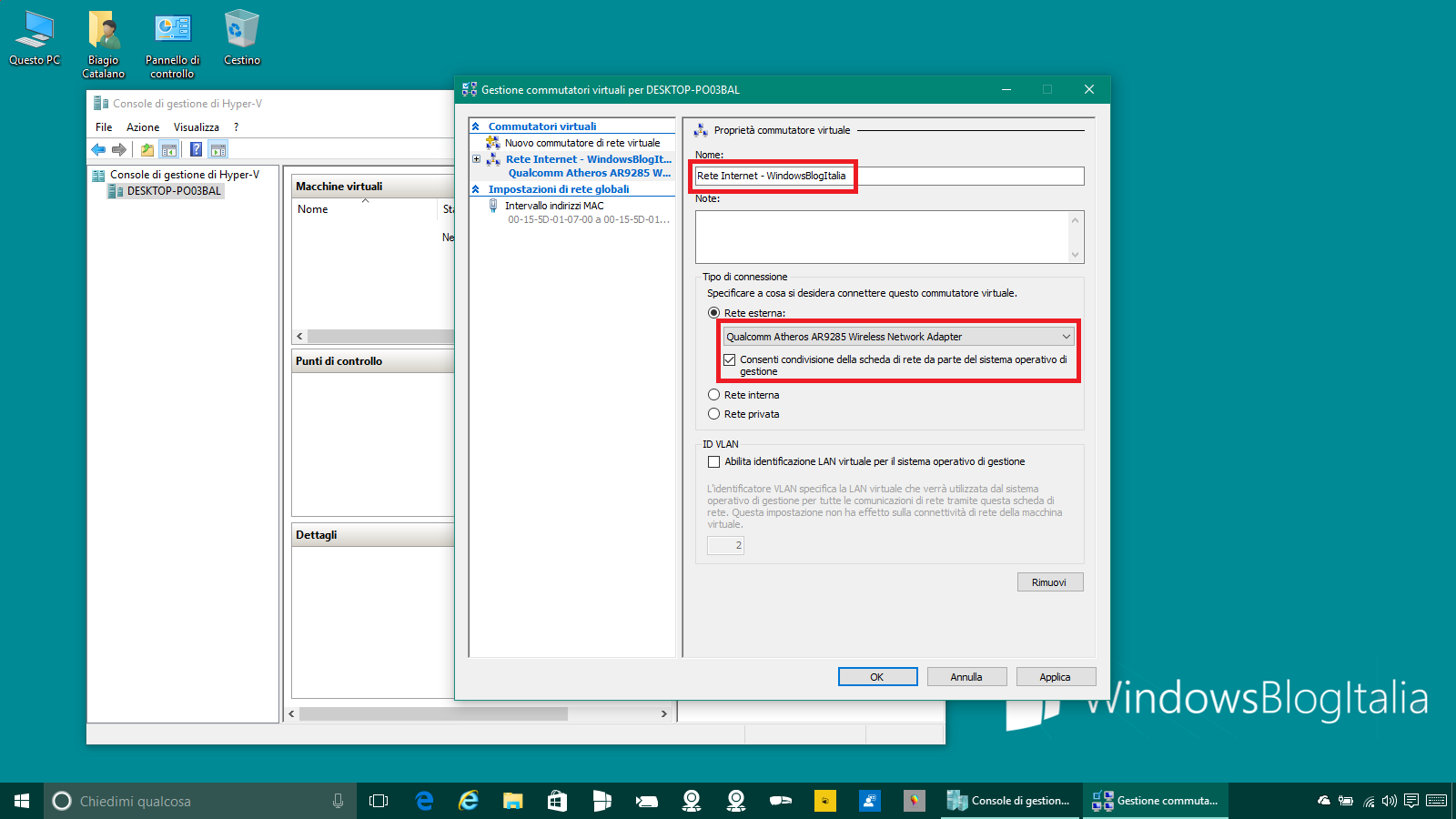Click the Nuovo commutatore di rete virtuale icon
The width and height of the screenshot is (1456, 819).
point(493,143)
